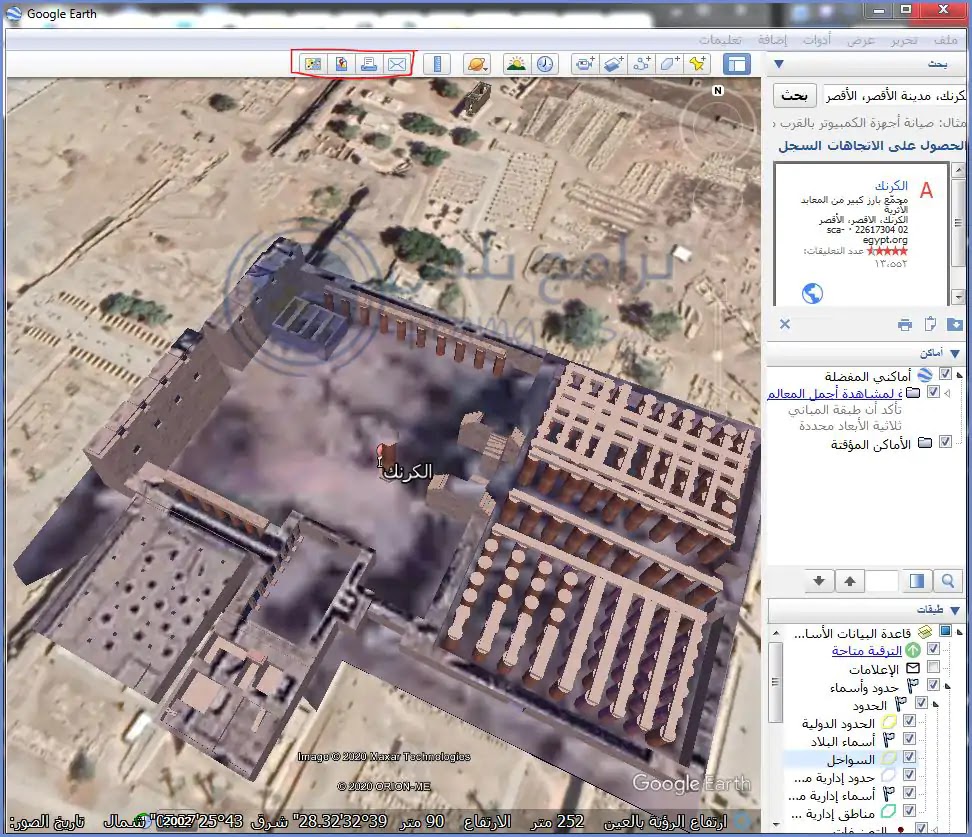
Task: Click the Print toolbar icon
Action: 369,64
